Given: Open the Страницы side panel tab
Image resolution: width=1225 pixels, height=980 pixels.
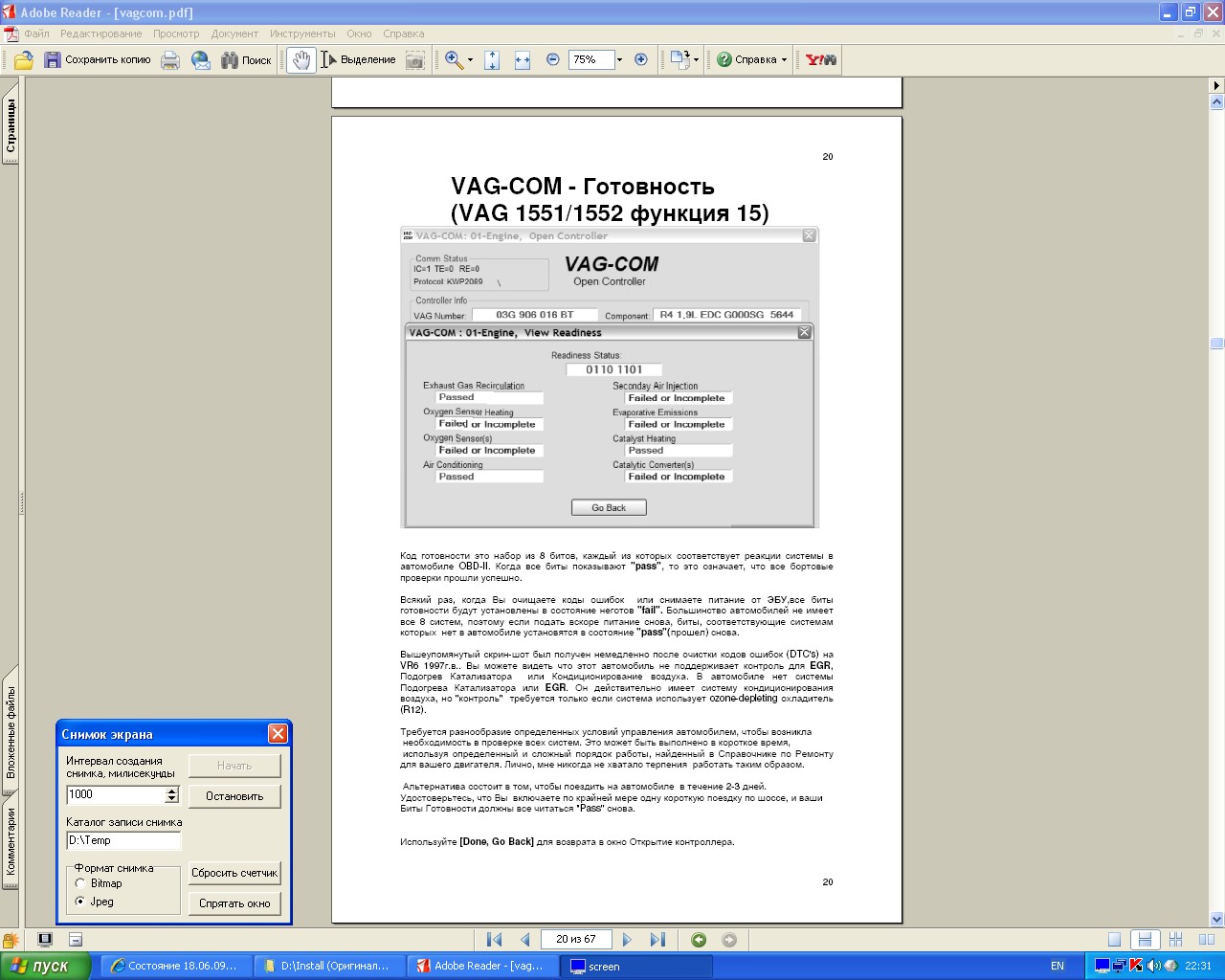Looking at the screenshot, I should (11, 126).
